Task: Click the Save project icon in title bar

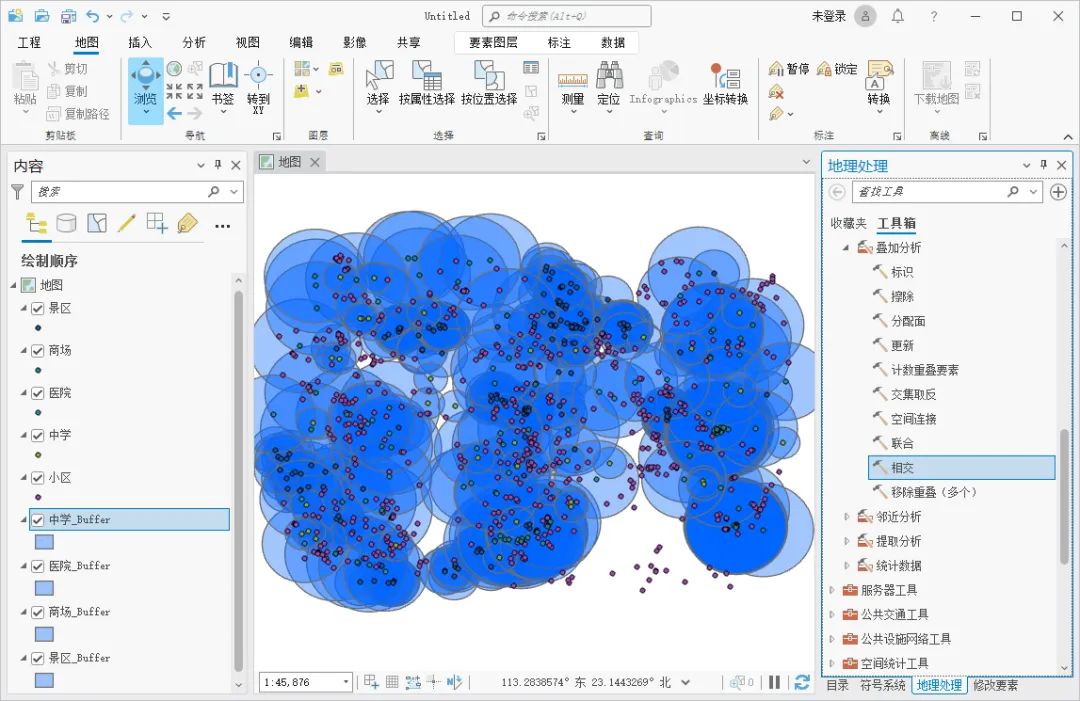Action: [x=68, y=16]
